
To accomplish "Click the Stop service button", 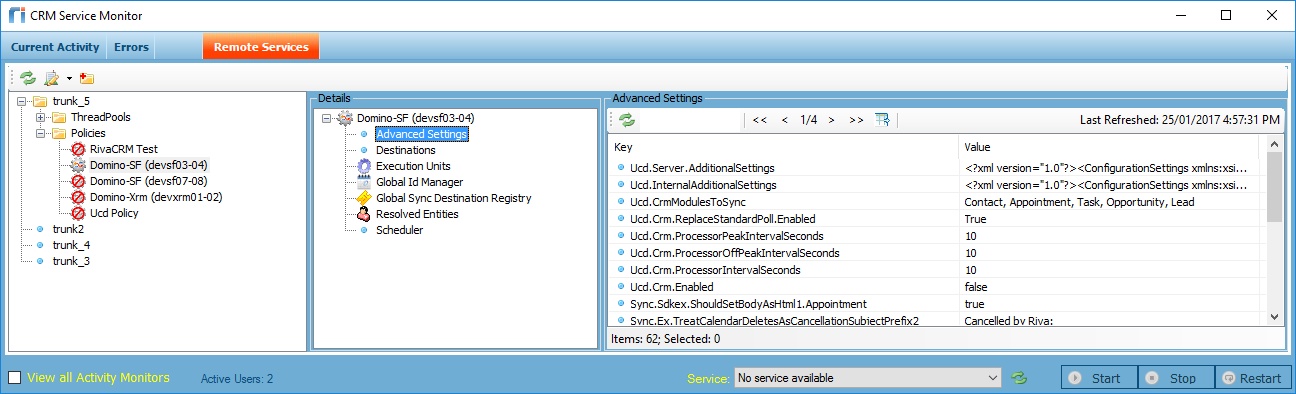I will pyautogui.click(x=1176, y=378).
